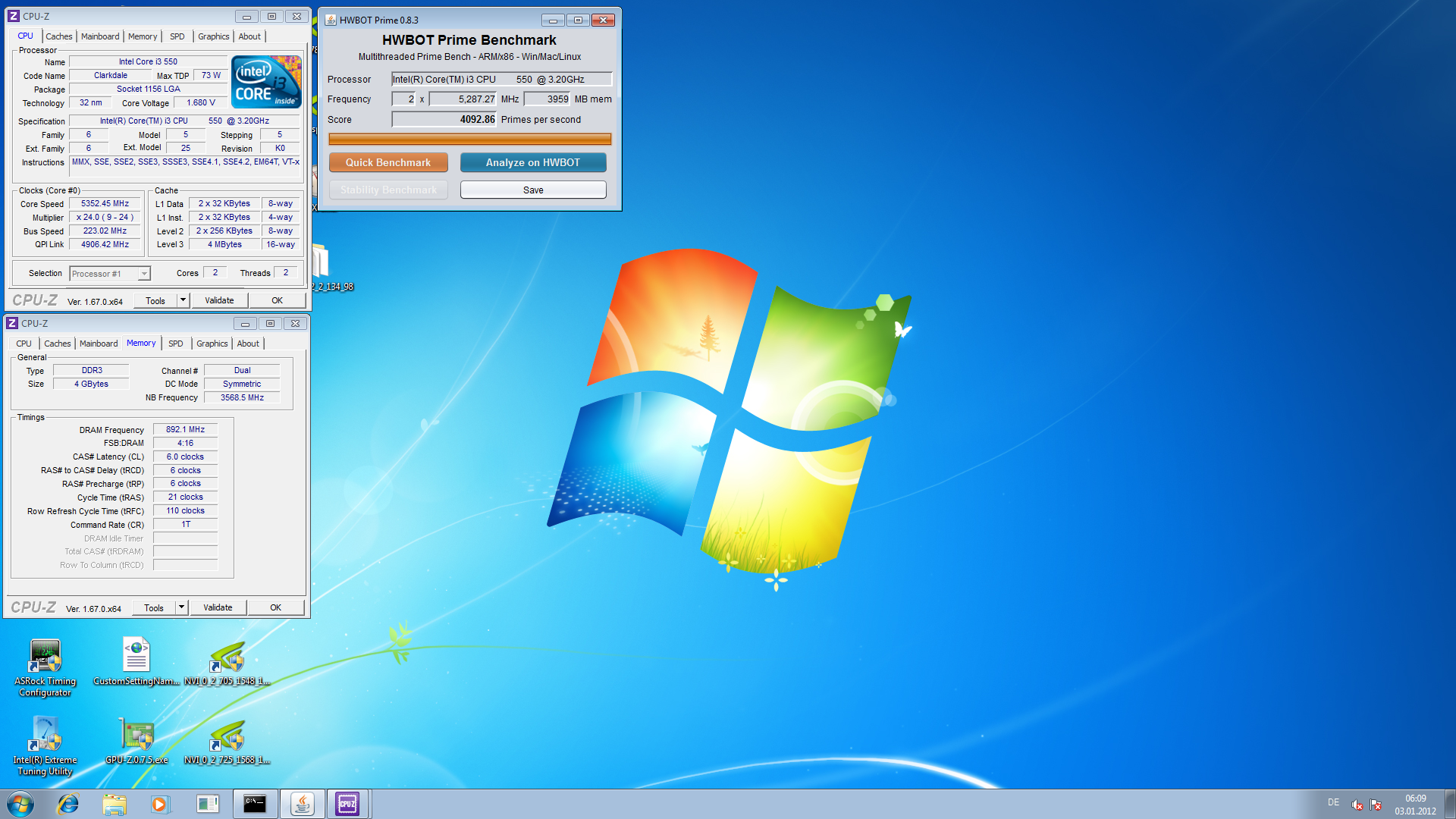Open NVI 0_2_725_1568 desktop shortcut
Image resolution: width=1456 pixels, height=819 pixels.
coord(227,742)
